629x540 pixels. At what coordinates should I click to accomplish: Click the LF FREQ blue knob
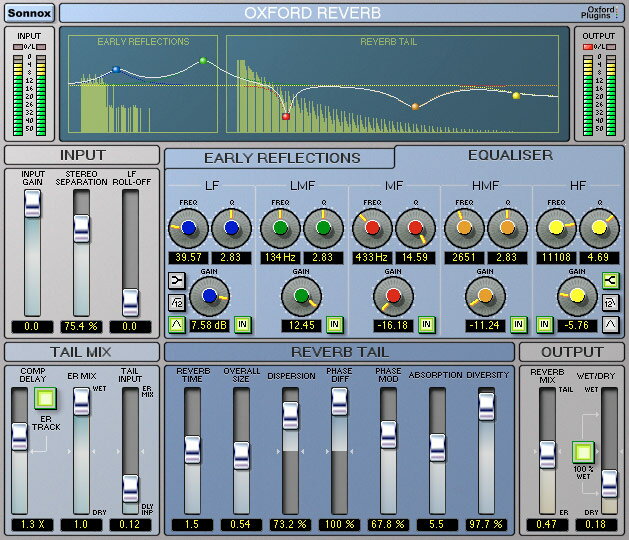click(x=188, y=228)
